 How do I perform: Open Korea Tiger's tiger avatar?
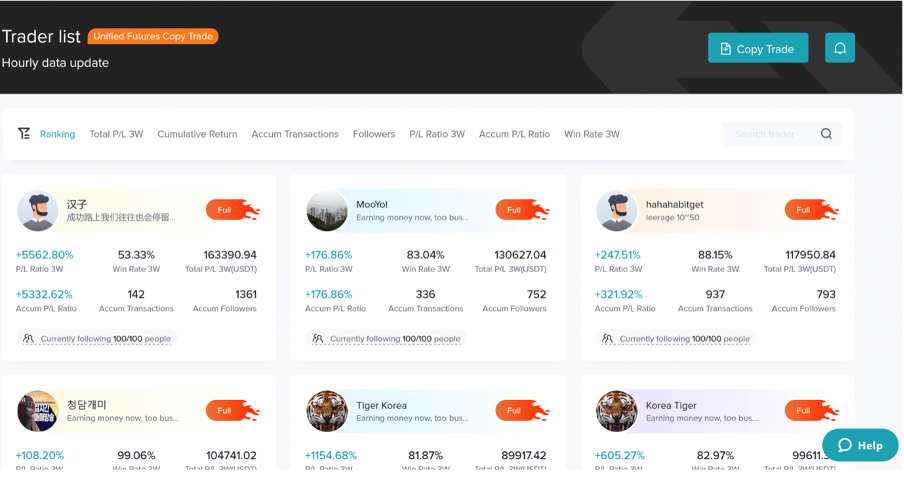pyautogui.click(x=616, y=411)
